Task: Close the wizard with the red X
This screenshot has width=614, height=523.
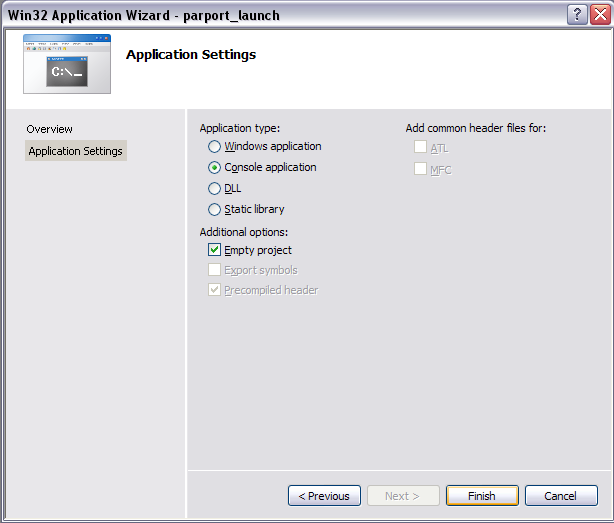Action: tap(600, 15)
